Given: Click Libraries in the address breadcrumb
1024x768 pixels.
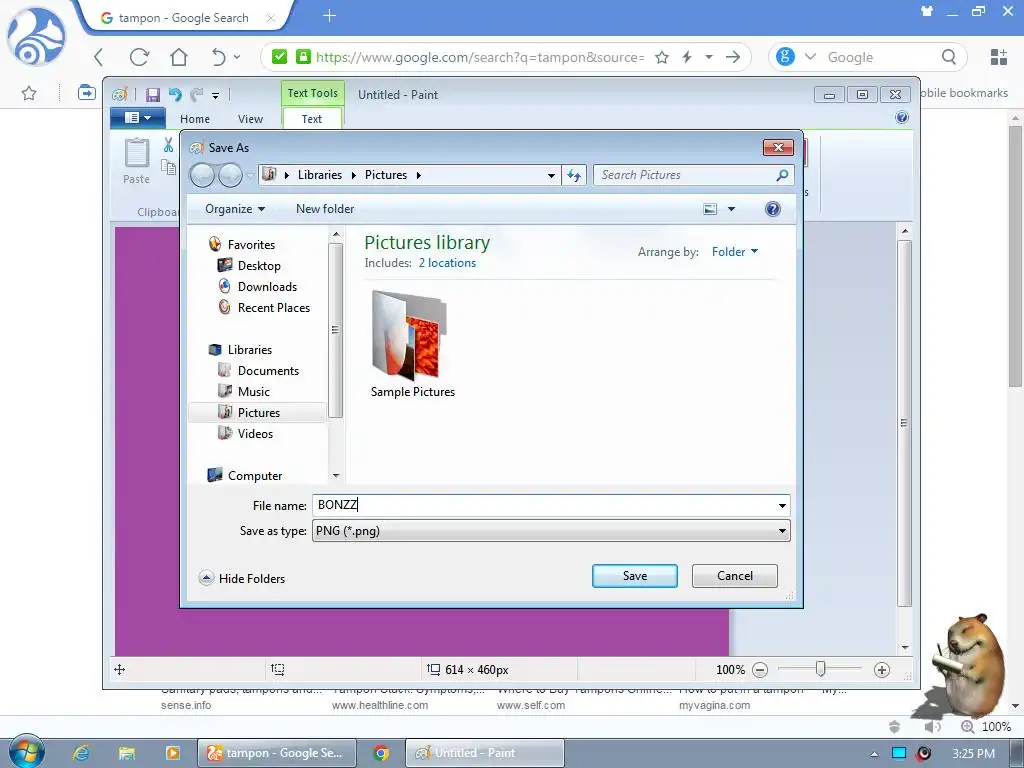Looking at the screenshot, I should [x=320, y=175].
